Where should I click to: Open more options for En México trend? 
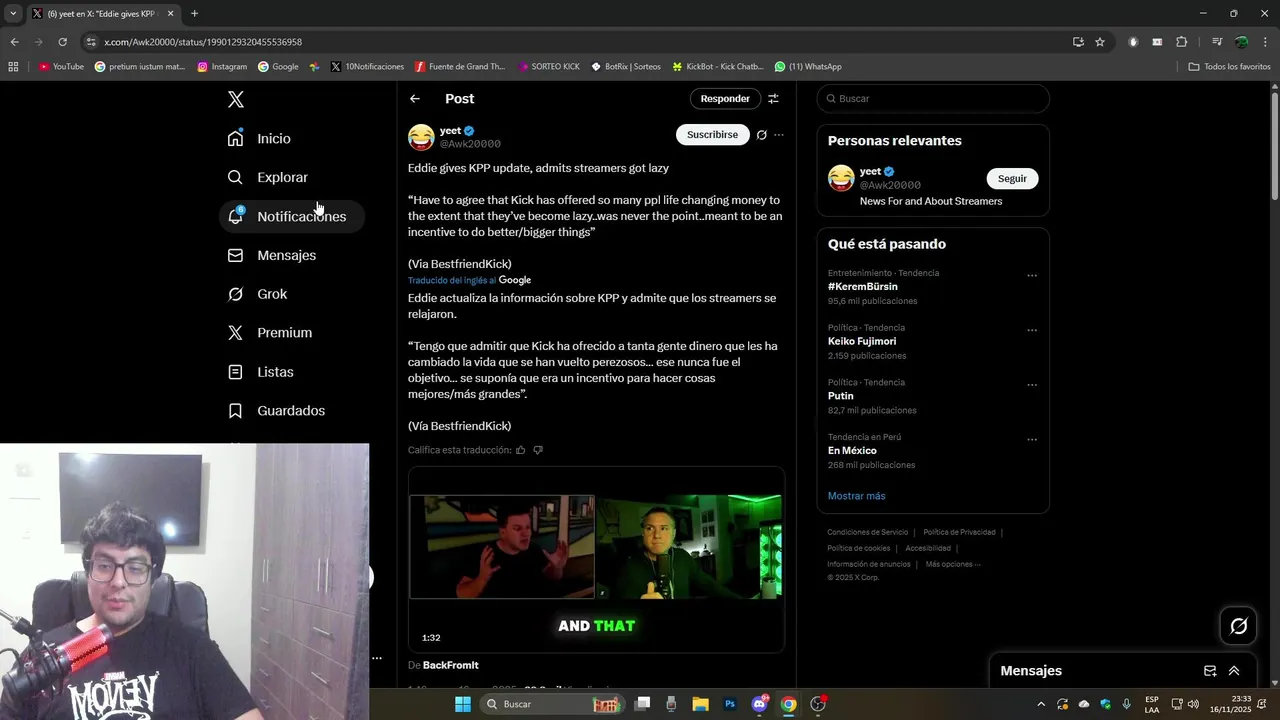click(1032, 440)
